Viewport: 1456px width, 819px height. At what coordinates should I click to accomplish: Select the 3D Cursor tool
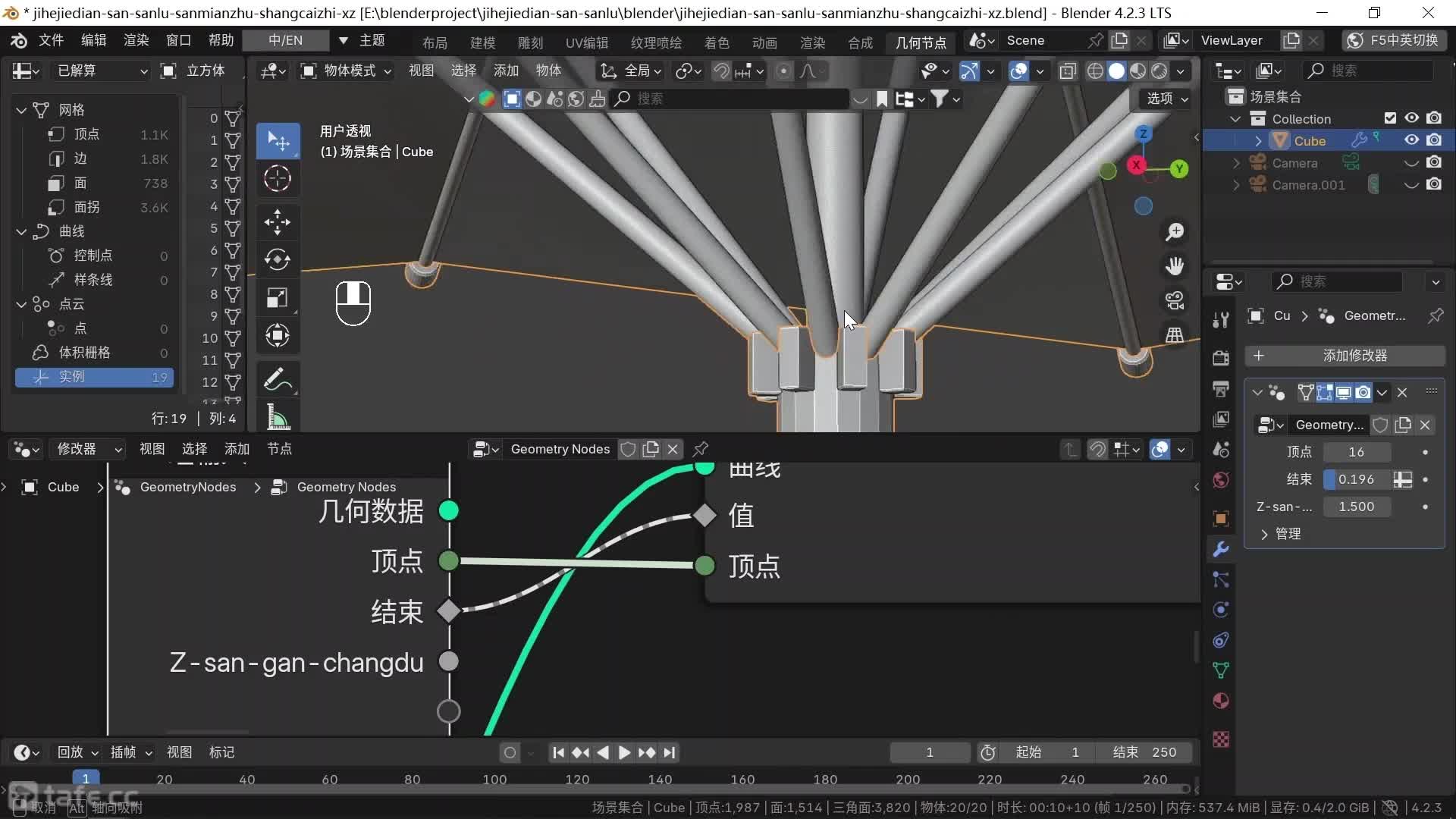278,179
